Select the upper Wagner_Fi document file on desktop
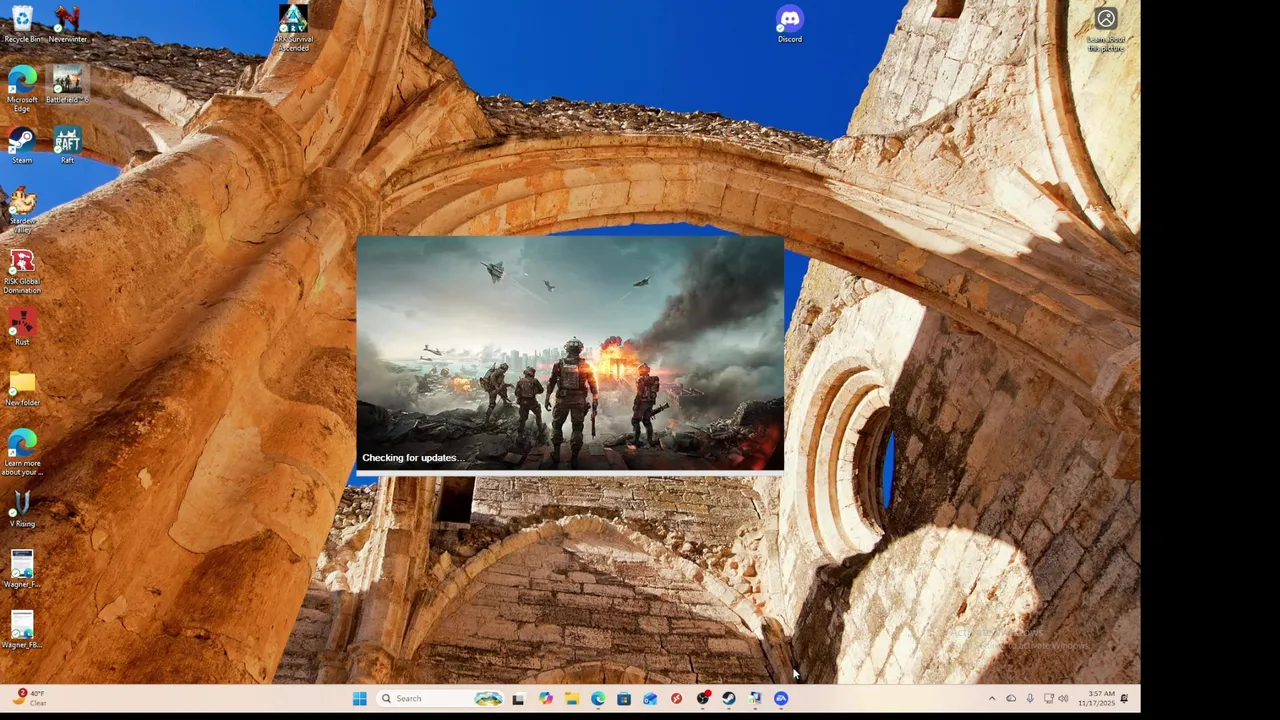Viewport: 1280px width, 720px height. 22,570
